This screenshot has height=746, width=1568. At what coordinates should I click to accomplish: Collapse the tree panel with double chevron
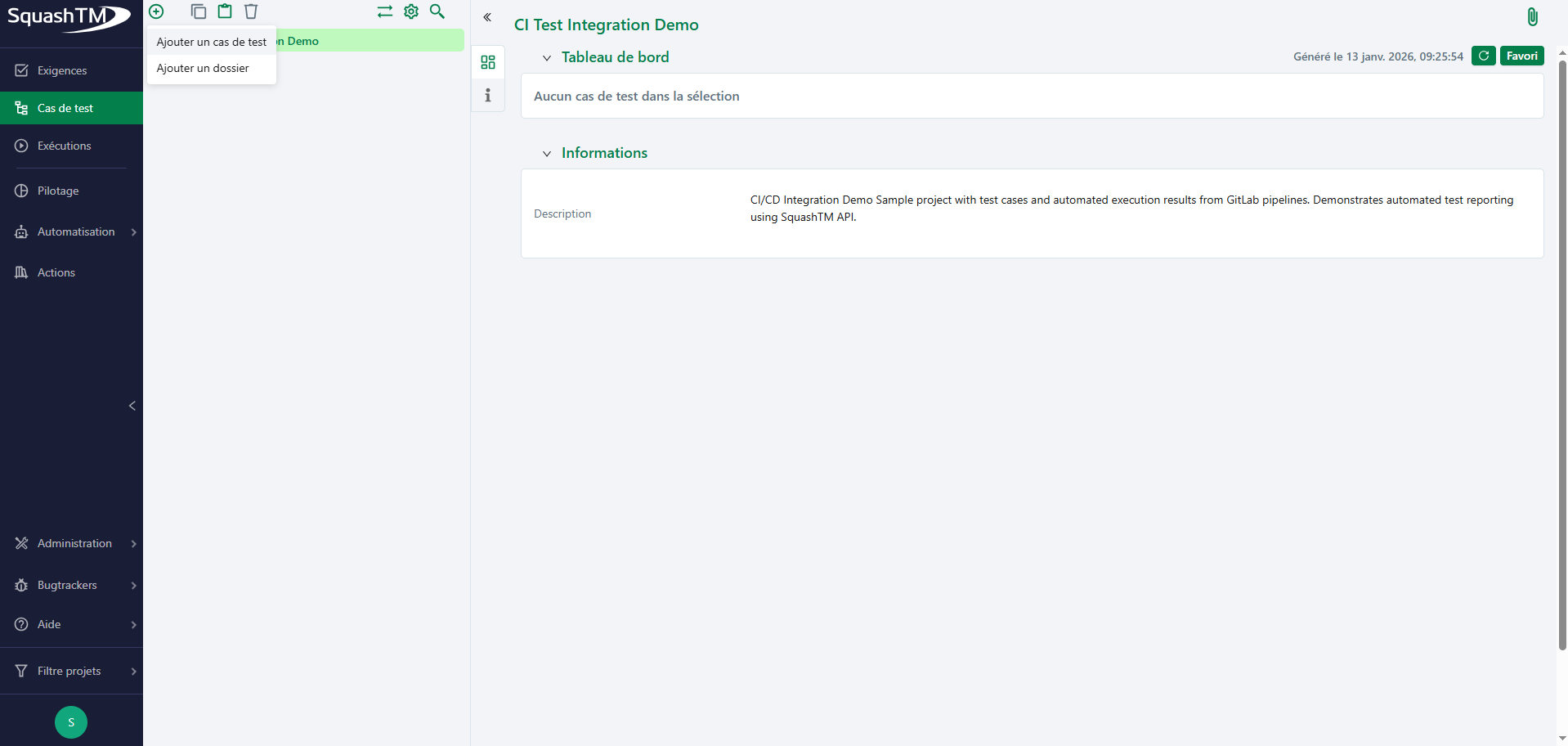pyautogui.click(x=487, y=17)
